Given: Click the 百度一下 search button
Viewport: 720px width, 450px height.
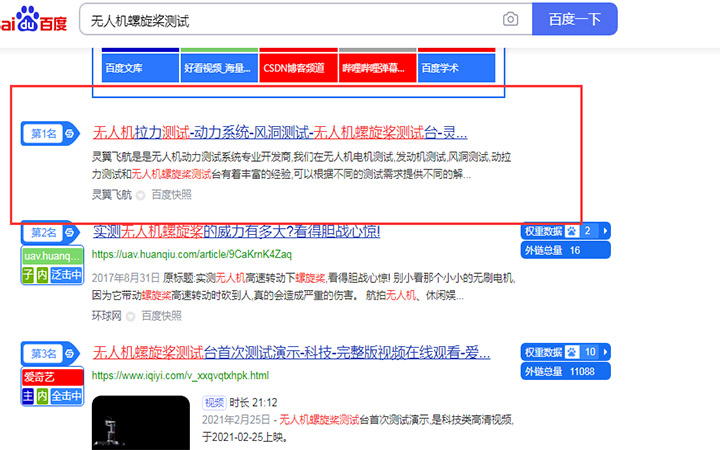Looking at the screenshot, I should pyautogui.click(x=574, y=19).
